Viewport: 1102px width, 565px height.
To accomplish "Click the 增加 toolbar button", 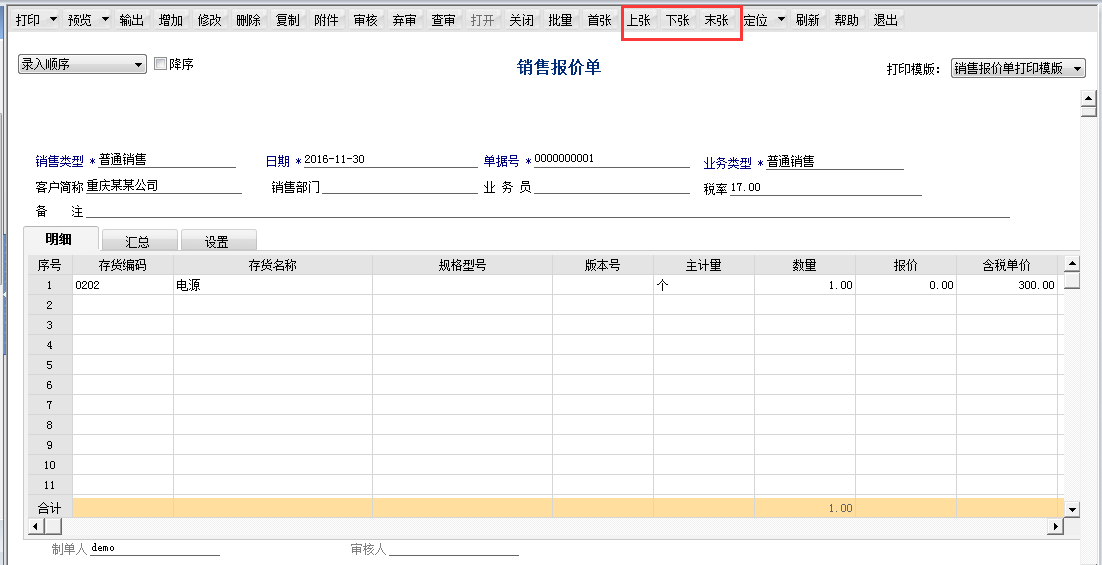I will (170, 20).
